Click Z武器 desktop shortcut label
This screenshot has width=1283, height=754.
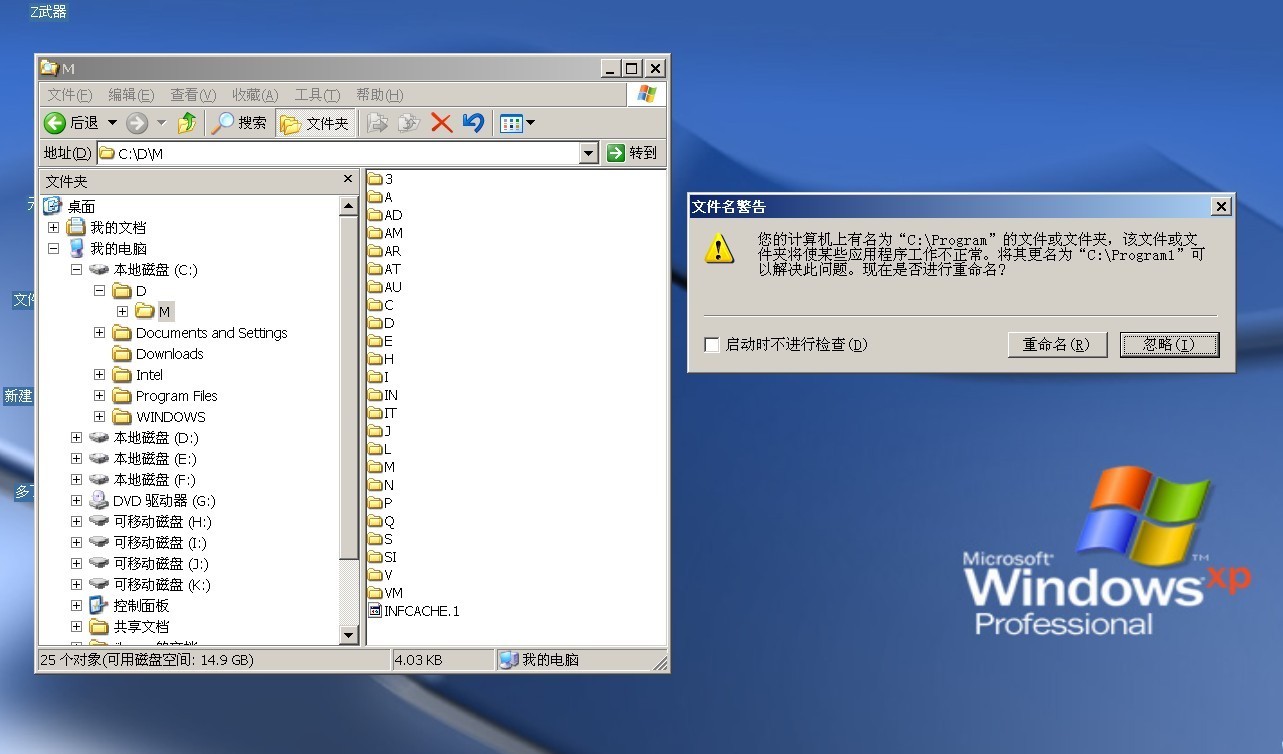pyautogui.click(x=48, y=12)
